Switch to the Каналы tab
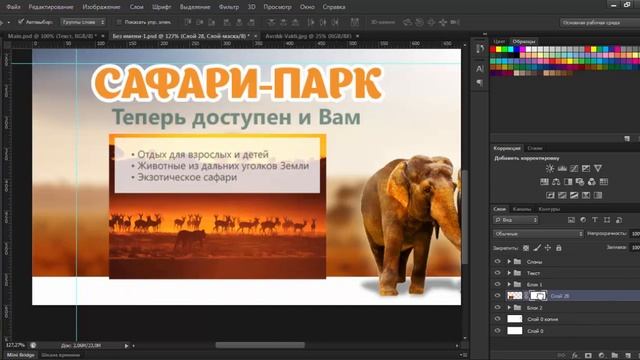This screenshot has height=360, width=640. 522,209
